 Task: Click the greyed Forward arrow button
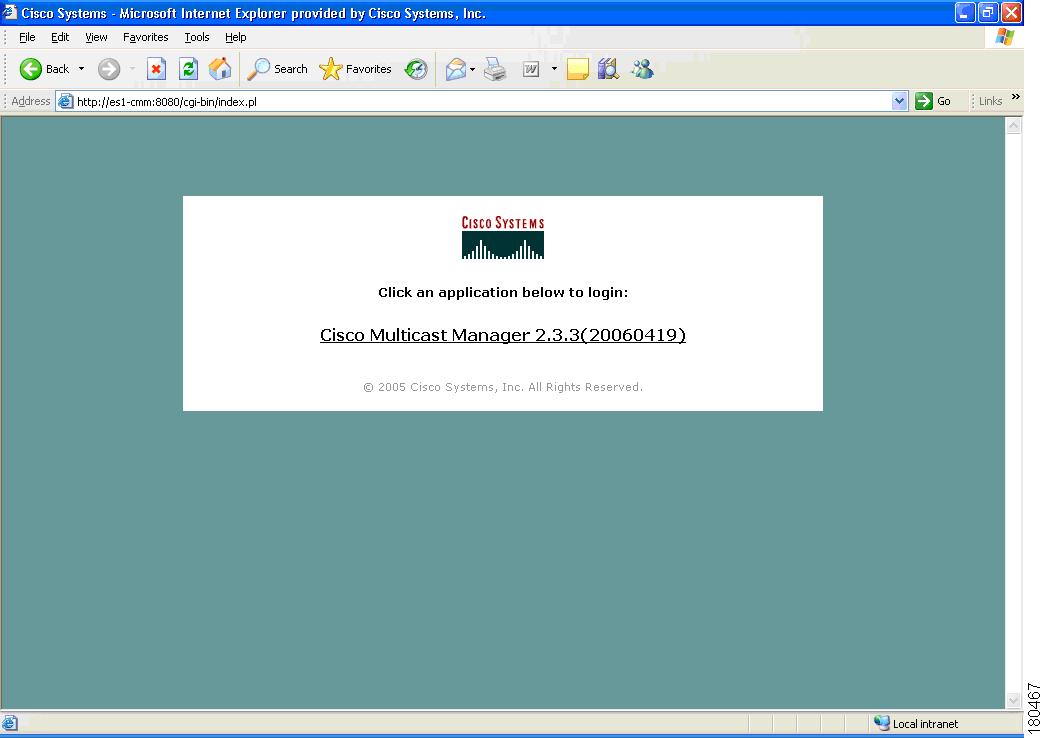[x=109, y=69]
